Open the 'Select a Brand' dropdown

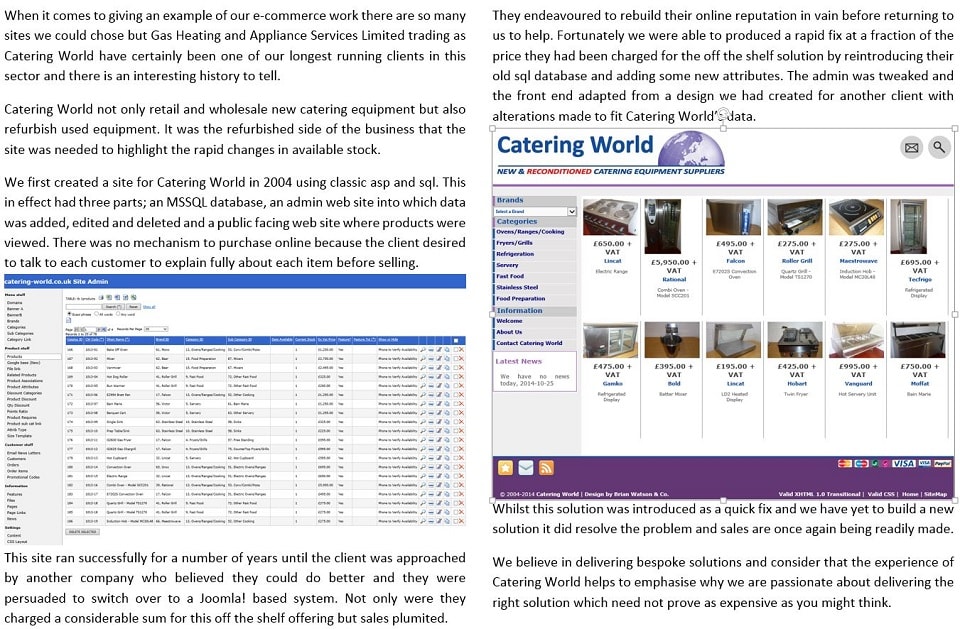pyautogui.click(x=535, y=212)
